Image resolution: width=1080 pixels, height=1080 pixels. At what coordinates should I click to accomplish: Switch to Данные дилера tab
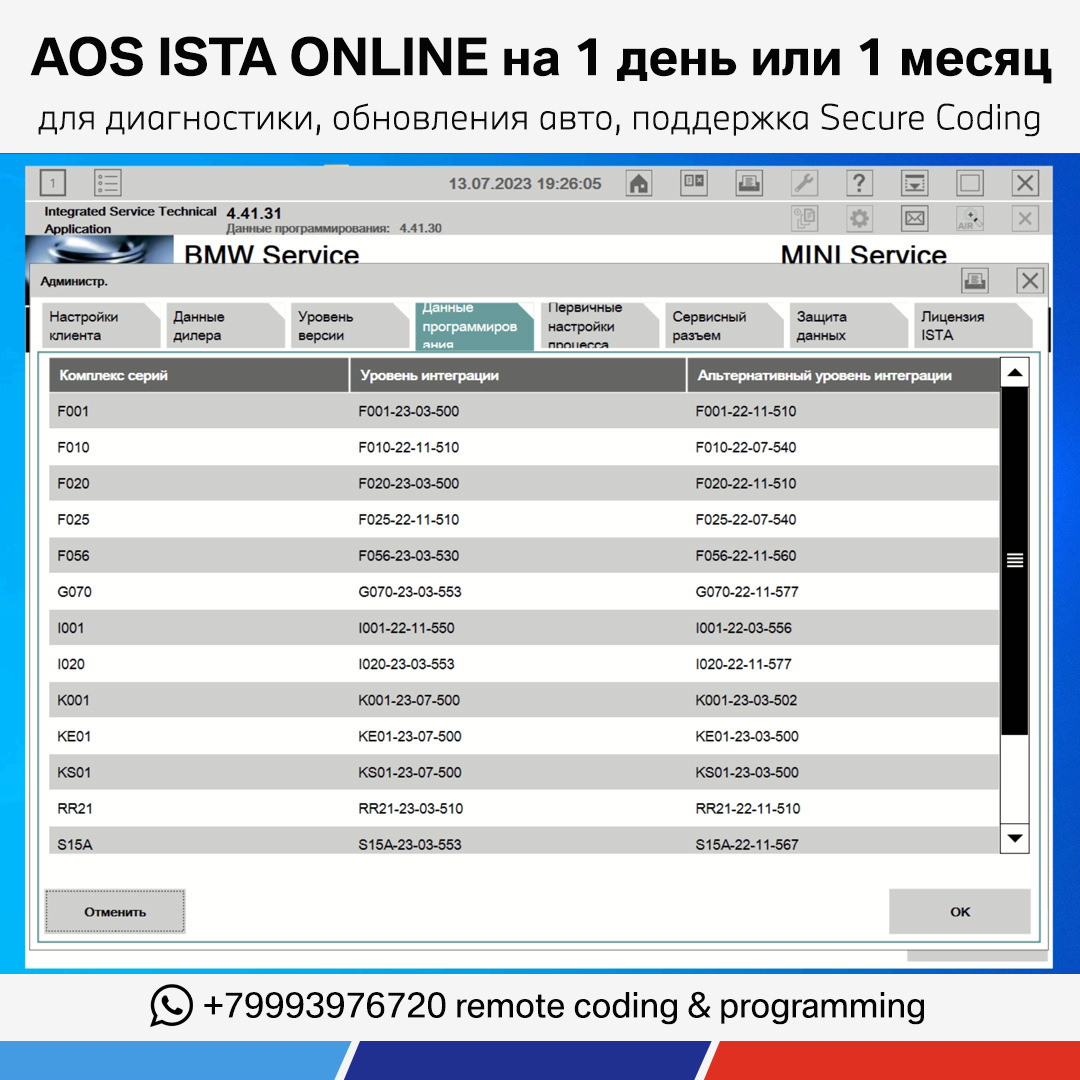pos(225,326)
